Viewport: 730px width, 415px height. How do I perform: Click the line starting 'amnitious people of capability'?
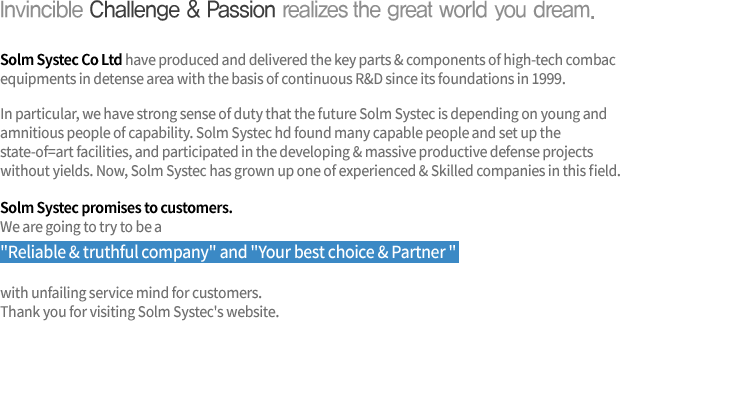(x=280, y=133)
